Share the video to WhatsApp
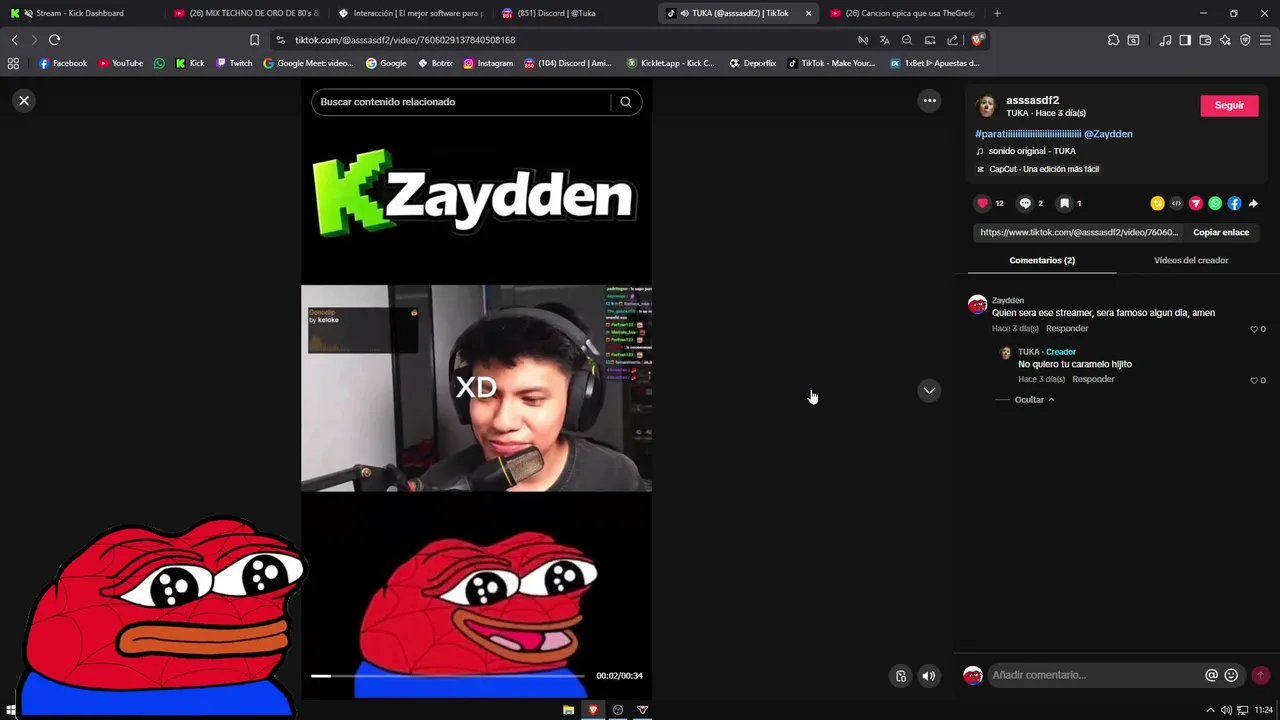 coord(1215,203)
